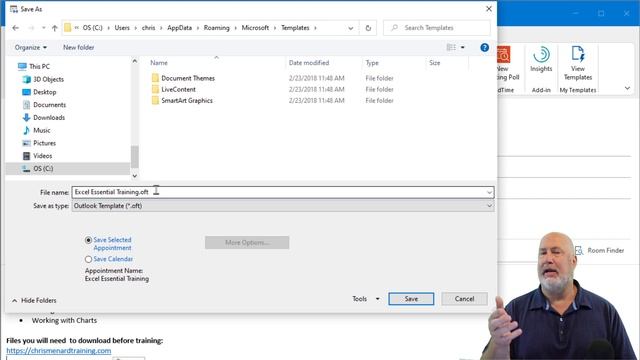Open Insights add-in in Outlook ribbon
The width and height of the screenshot is (640, 360).
(x=541, y=60)
